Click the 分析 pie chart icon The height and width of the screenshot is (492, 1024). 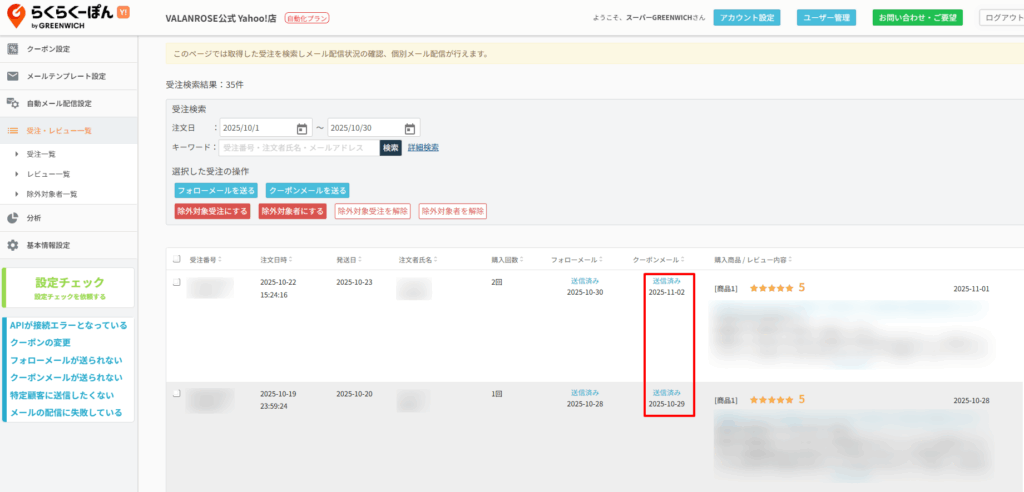click(x=13, y=217)
